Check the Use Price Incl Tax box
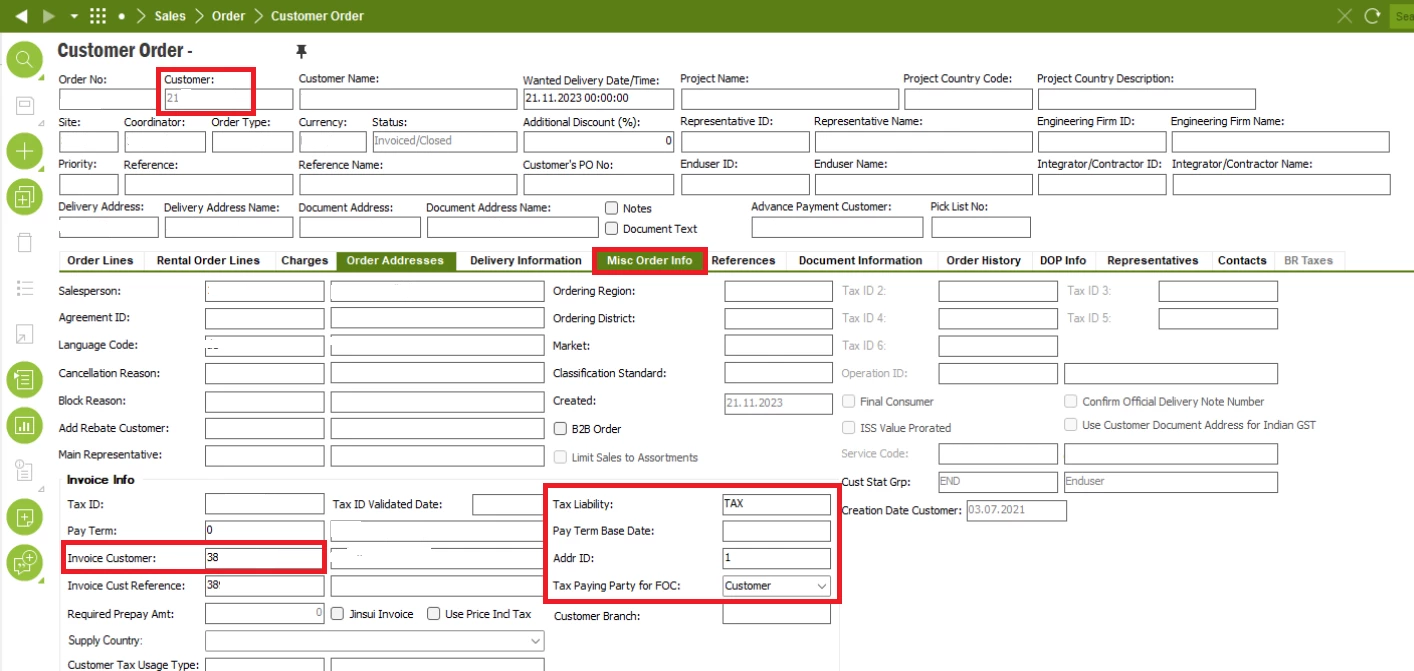Image resolution: width=1414 pixels, height=671 pixels. click(x=433, y=614)
